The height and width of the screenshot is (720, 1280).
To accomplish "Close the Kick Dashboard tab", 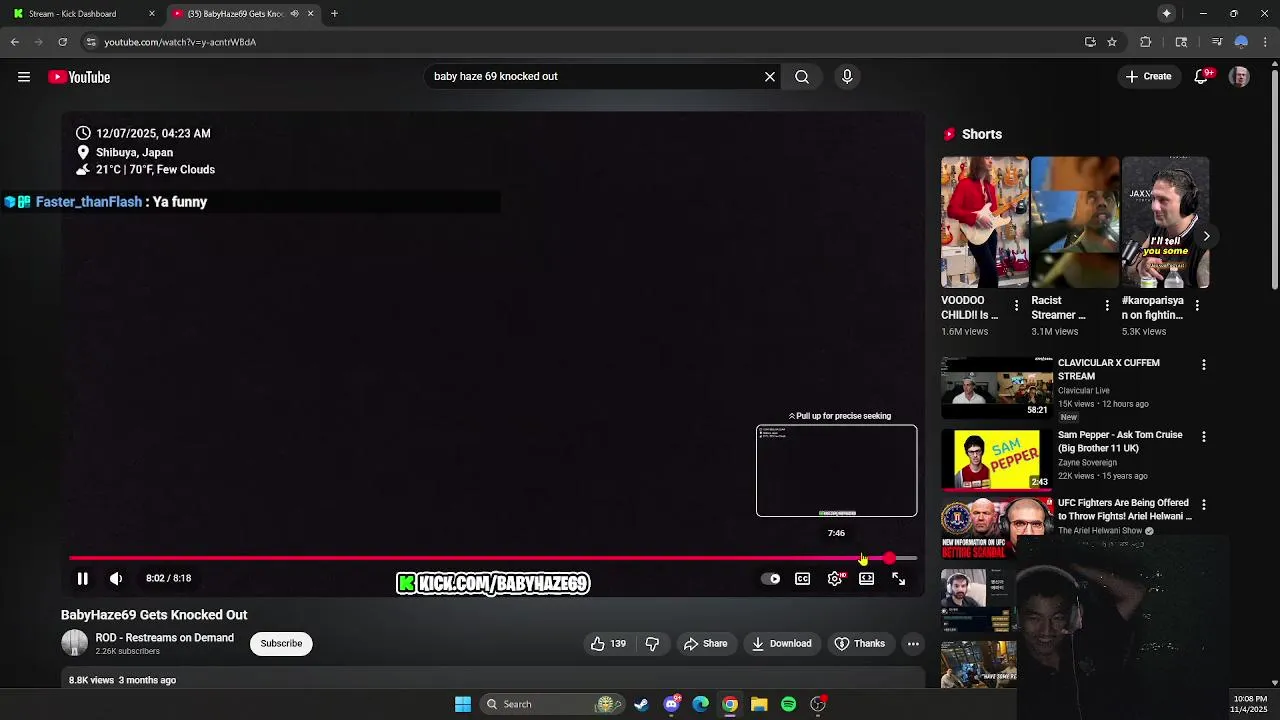I will (152, 14).
